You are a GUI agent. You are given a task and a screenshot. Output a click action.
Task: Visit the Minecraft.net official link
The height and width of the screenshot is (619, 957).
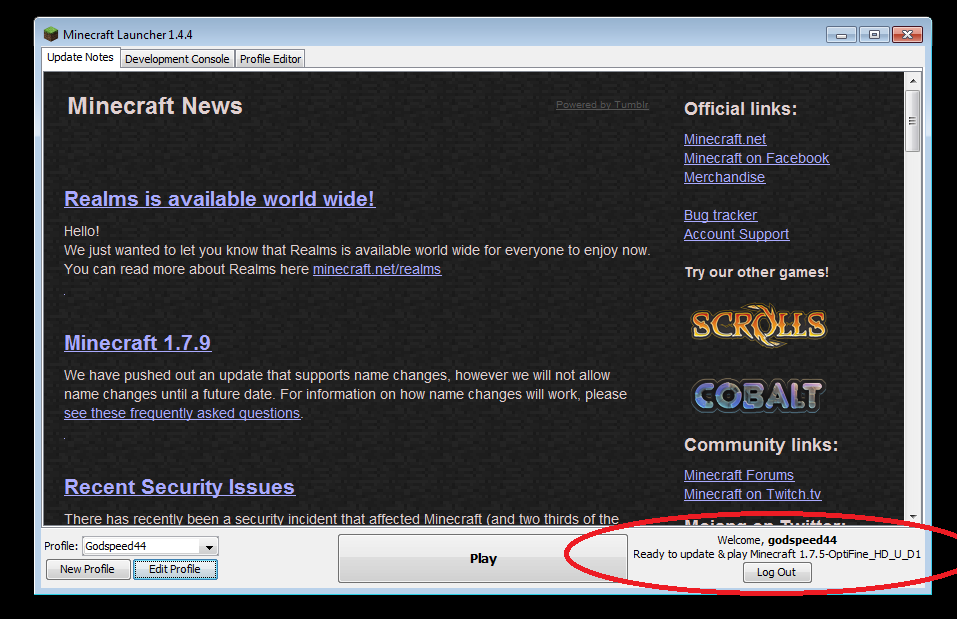pyautogui.click(x=724, y=139)
